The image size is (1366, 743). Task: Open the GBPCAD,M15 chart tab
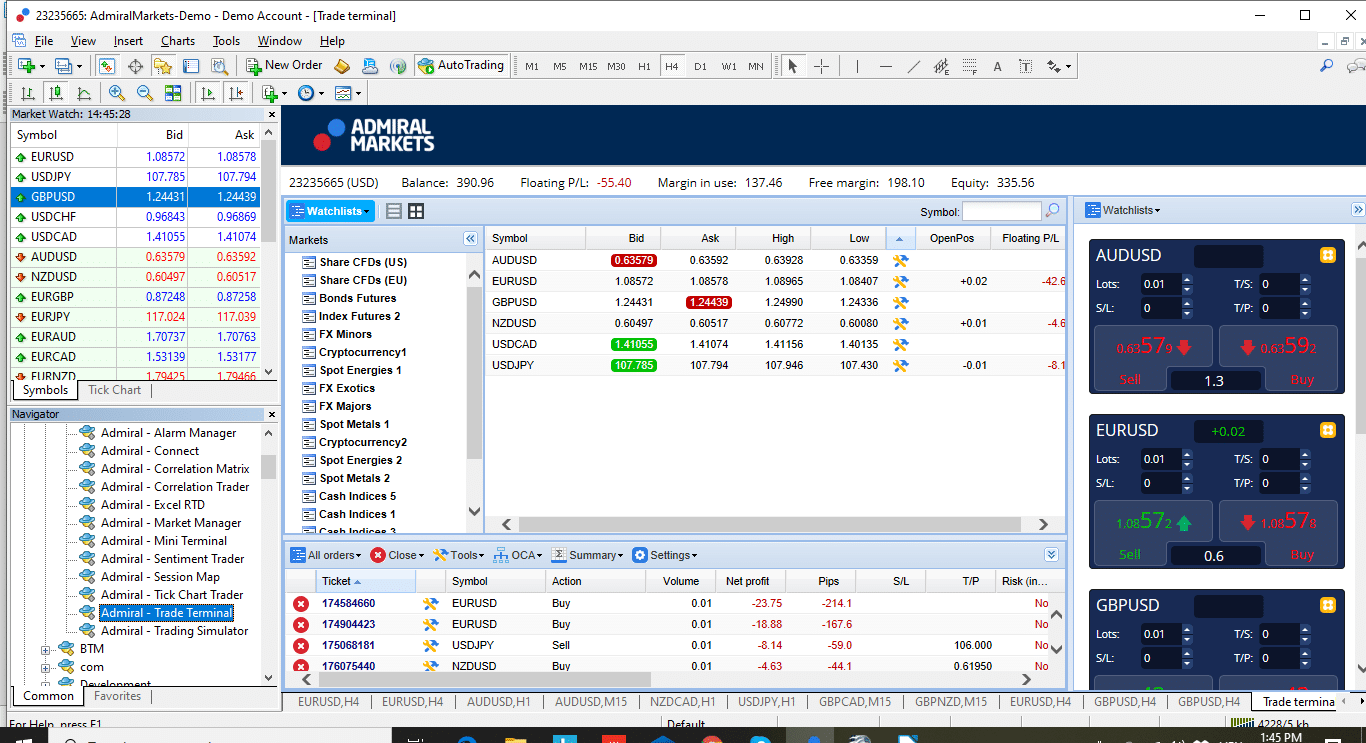pos(855,702)
